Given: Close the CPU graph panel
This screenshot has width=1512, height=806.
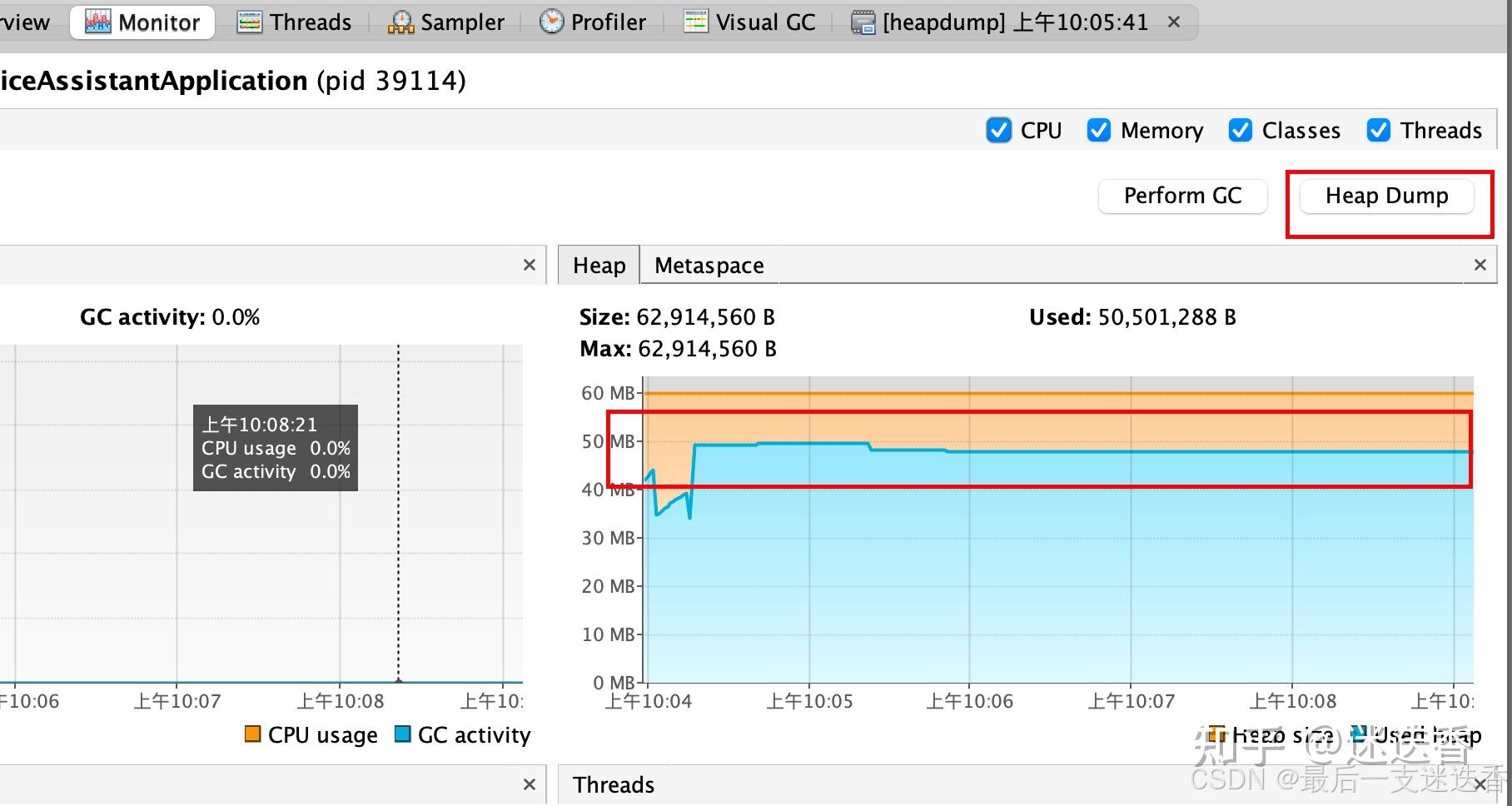Looking at the screenshot, I should point(529,265).
